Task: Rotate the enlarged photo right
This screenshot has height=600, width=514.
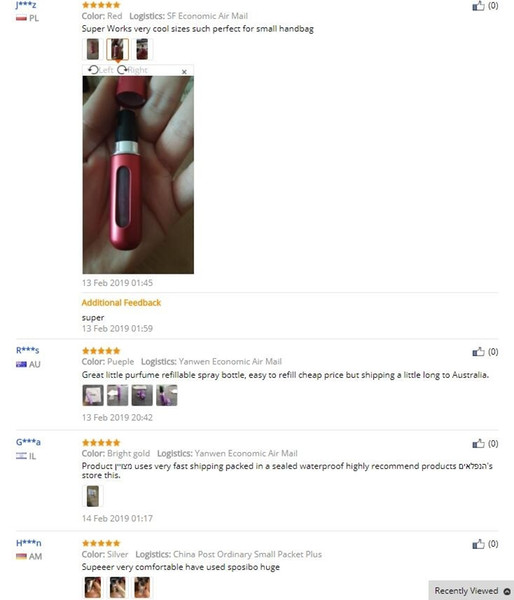Action: (132, 70)
